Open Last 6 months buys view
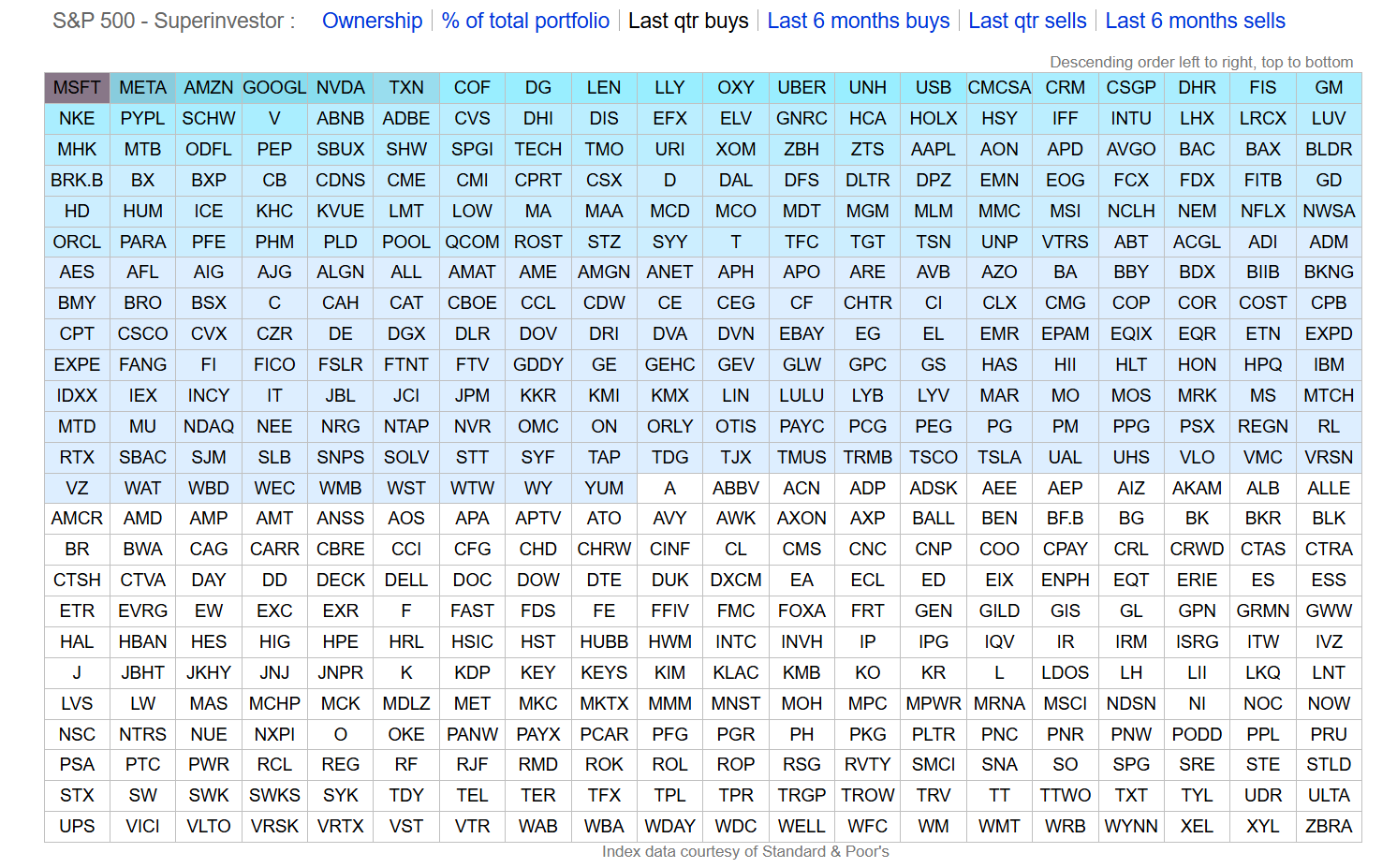This screenshot has width=1397, height=868. 858,21
